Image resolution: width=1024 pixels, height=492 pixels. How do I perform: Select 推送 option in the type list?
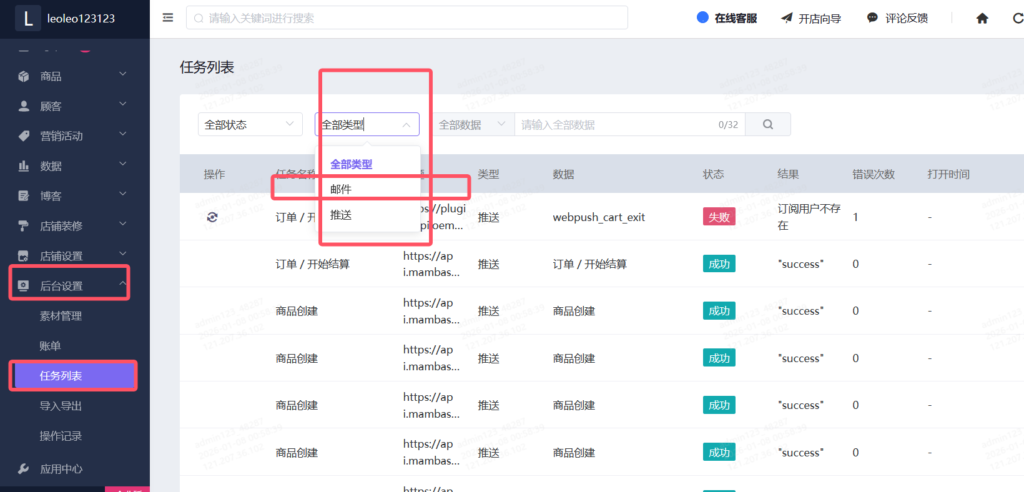pos(342,215)
